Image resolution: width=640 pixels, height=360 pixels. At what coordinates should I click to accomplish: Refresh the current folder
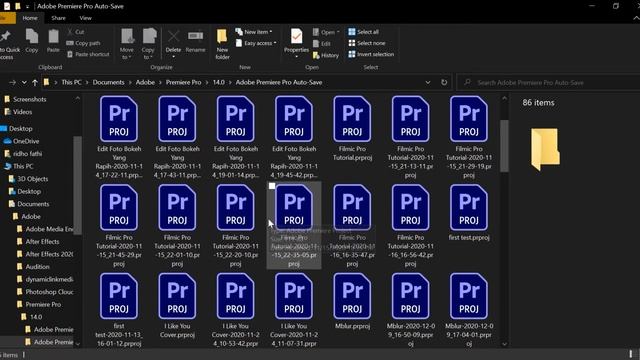coord(444,82)
